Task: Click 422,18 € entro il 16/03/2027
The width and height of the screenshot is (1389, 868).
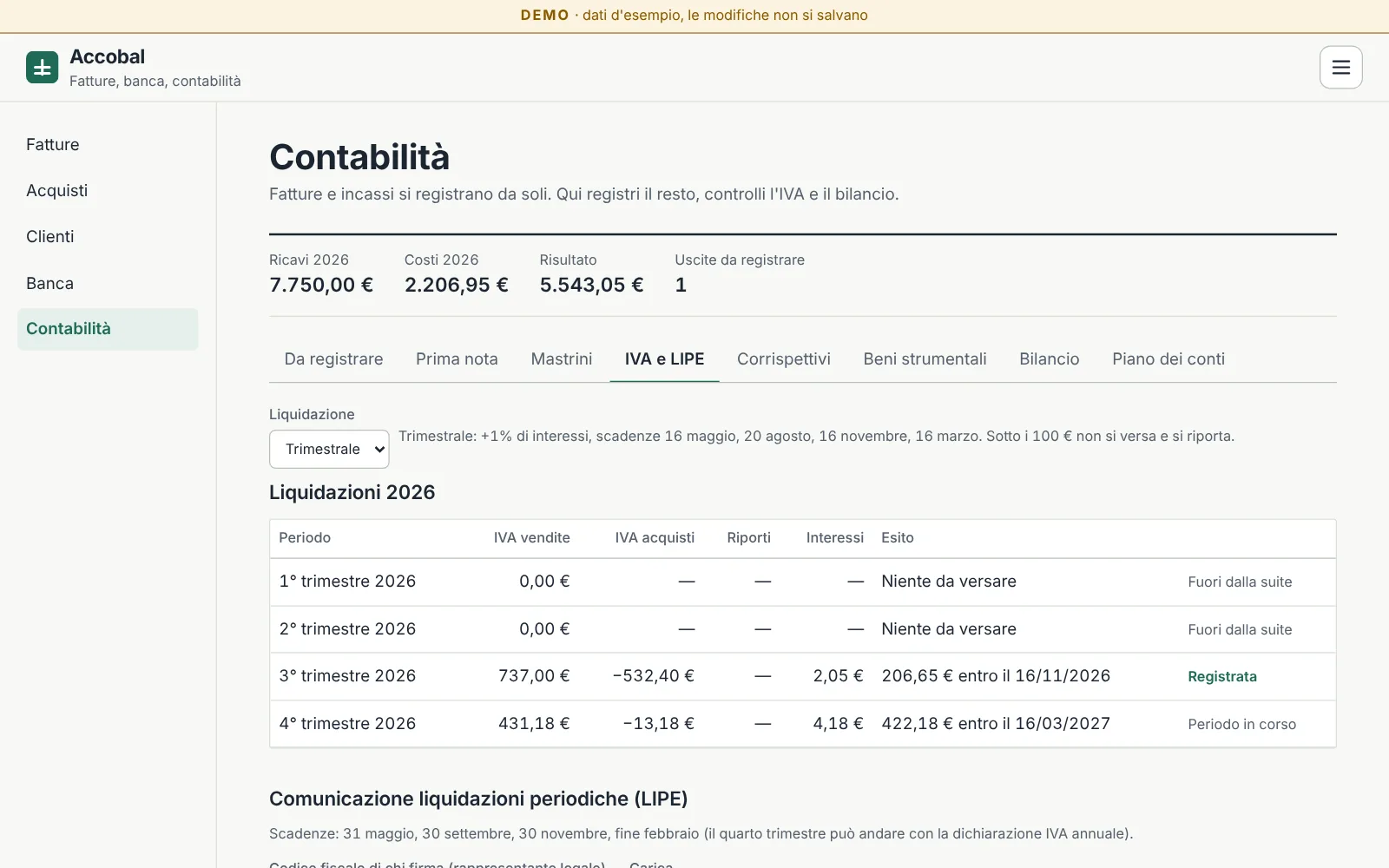Action: (x=996, y=724)
